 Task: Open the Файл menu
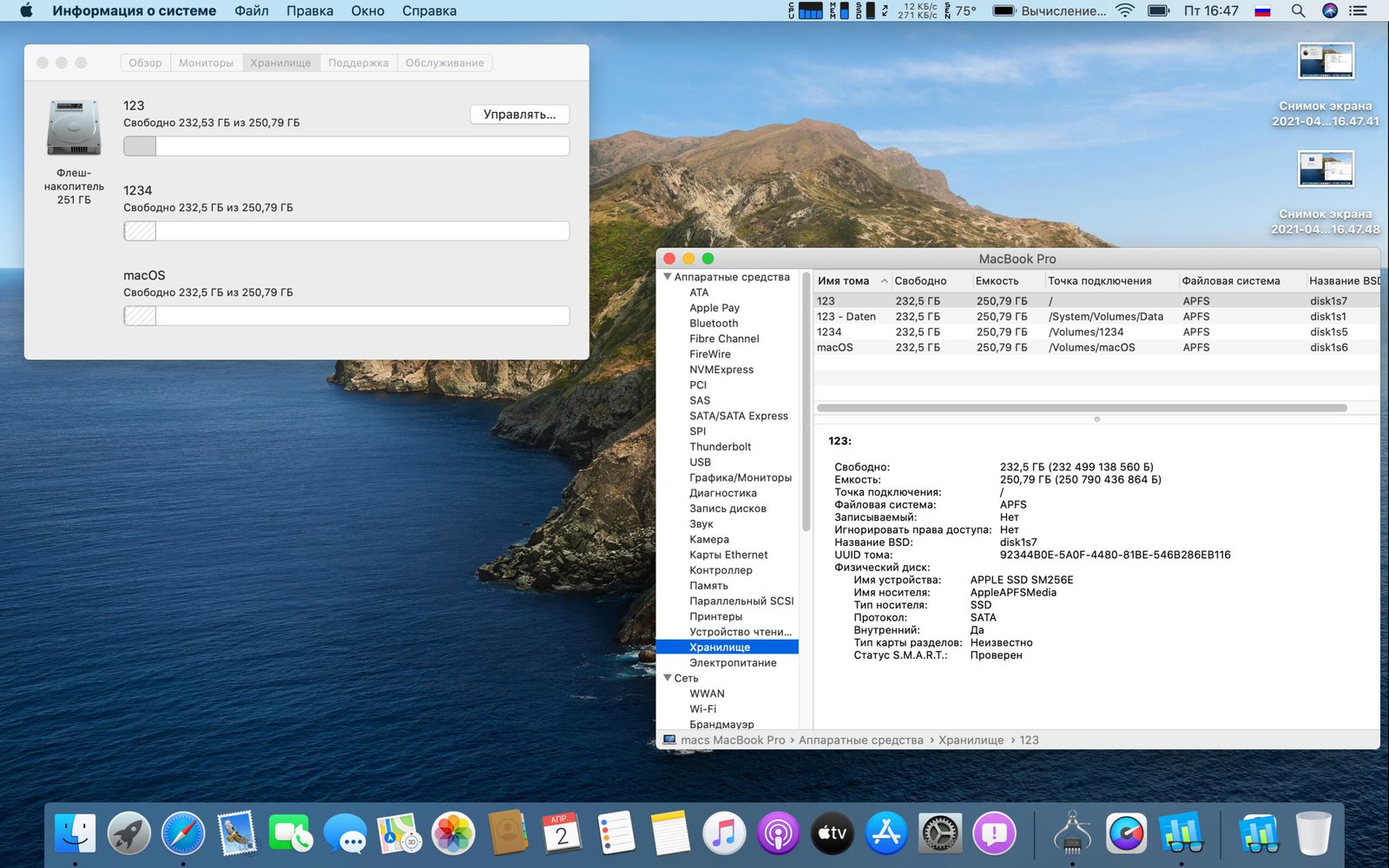252,10
